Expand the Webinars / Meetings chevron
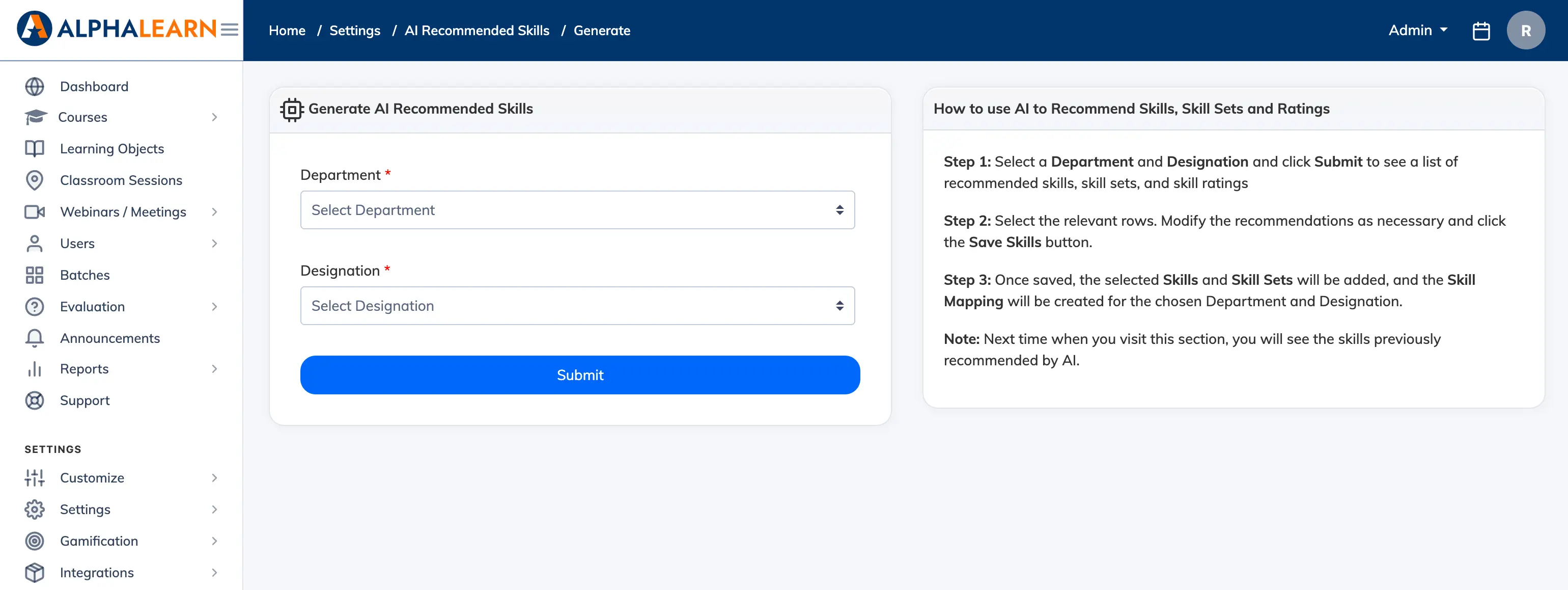The height and width of the screenshot is (590, 1568). point(214,212)
